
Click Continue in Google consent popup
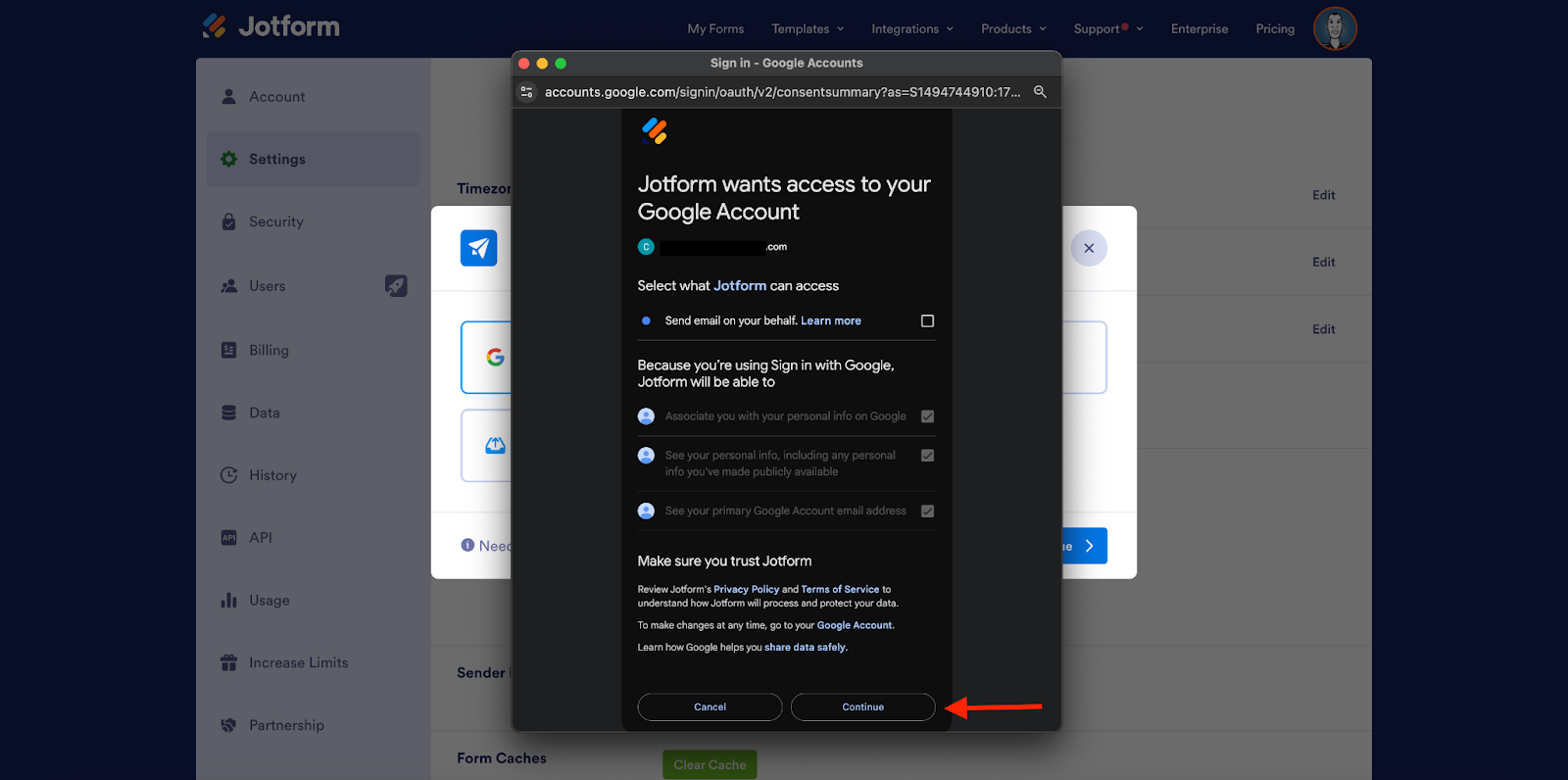coord(863,707)
